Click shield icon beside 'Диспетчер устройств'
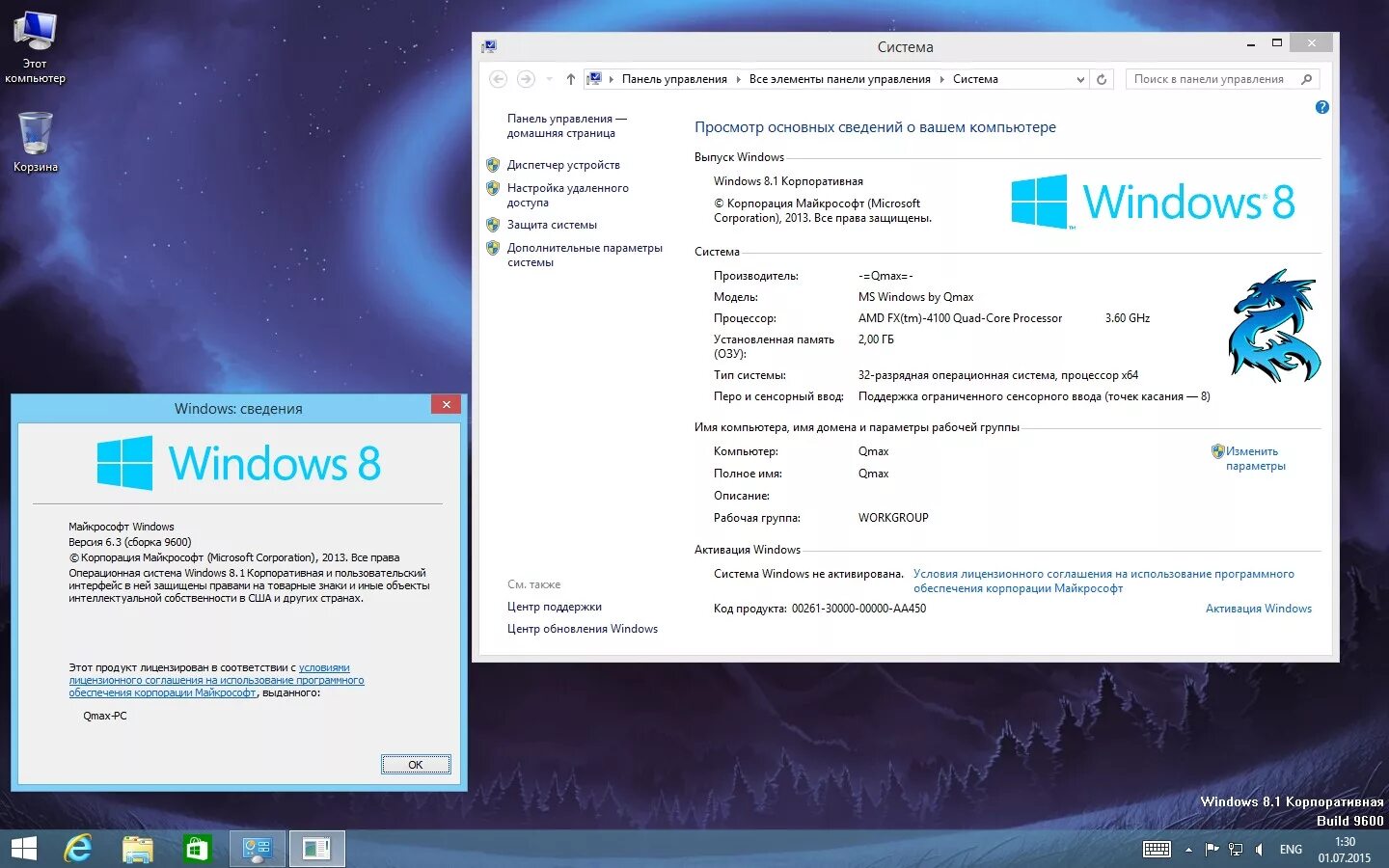 pos(493,165)
